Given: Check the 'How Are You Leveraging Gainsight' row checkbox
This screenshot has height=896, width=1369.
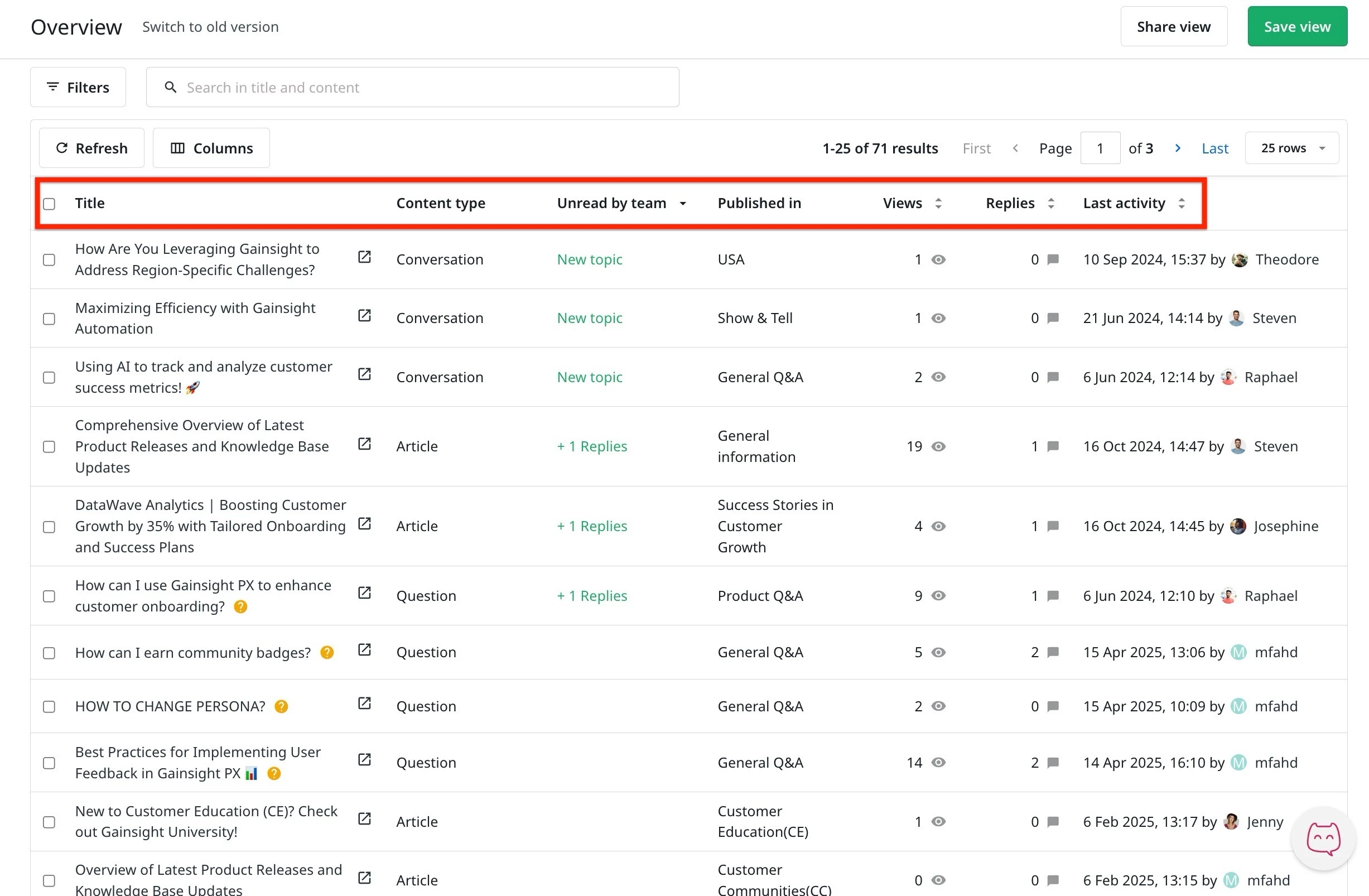Looking at the screenshot, I should tap(49, 259).
